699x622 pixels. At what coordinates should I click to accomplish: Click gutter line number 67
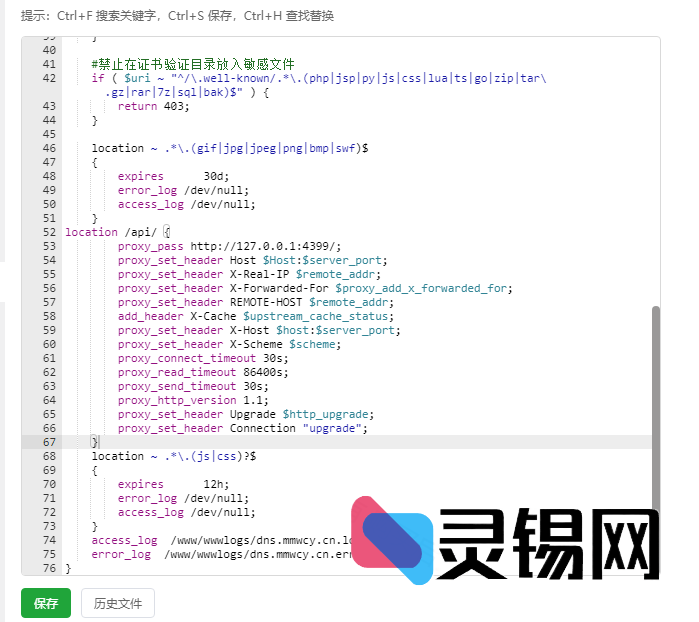[49, 442]
